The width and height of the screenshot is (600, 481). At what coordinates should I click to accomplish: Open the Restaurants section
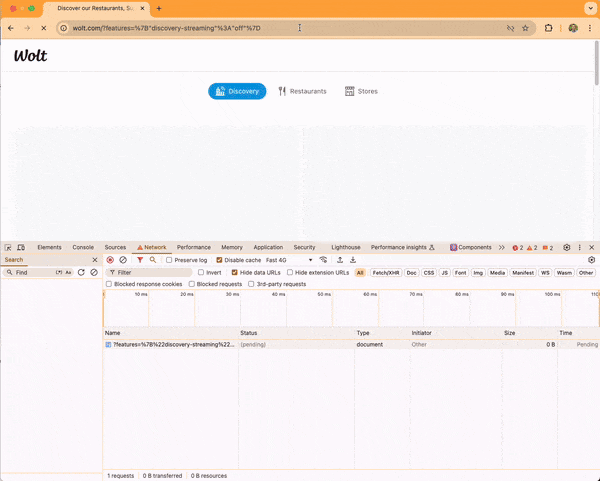[302, 91]
